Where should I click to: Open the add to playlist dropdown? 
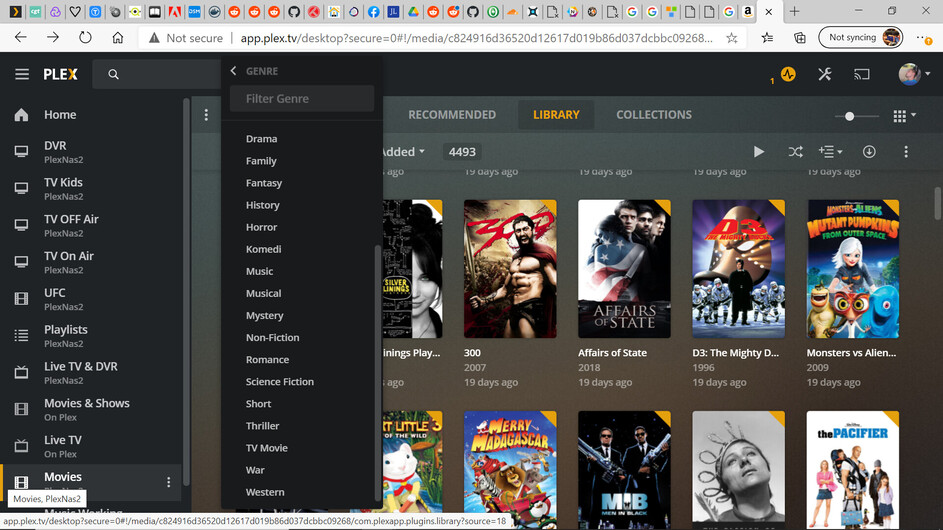click(830, 152)
